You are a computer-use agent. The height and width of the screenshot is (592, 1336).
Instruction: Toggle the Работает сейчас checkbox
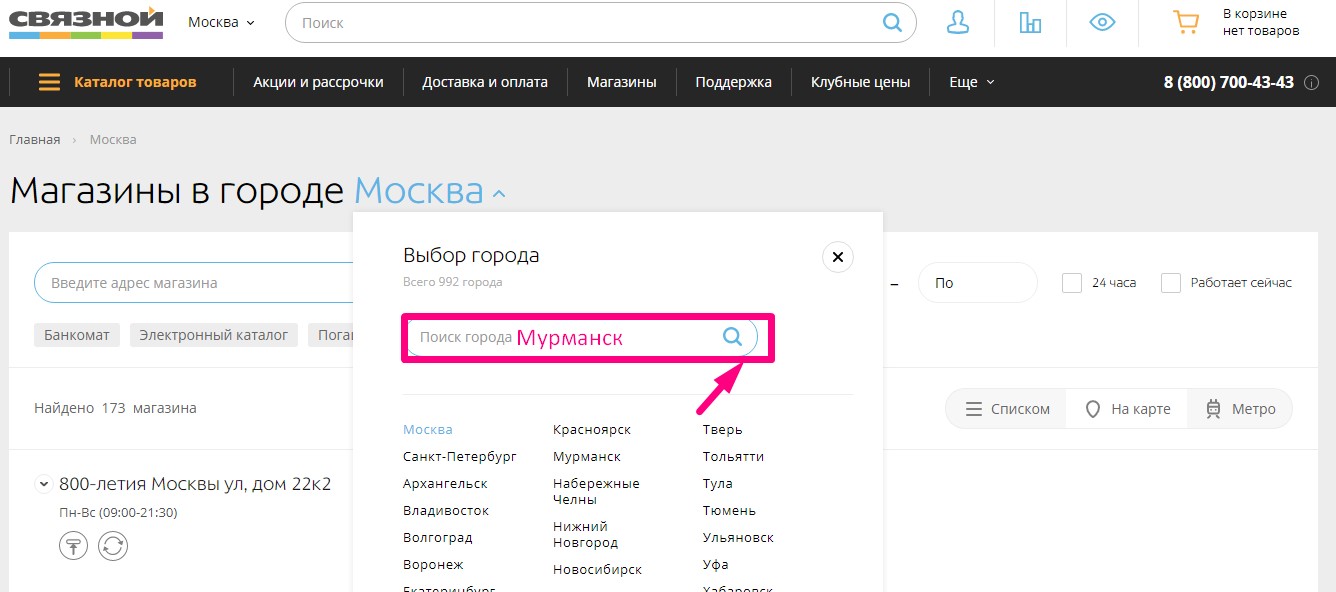tap(1171, 283)
